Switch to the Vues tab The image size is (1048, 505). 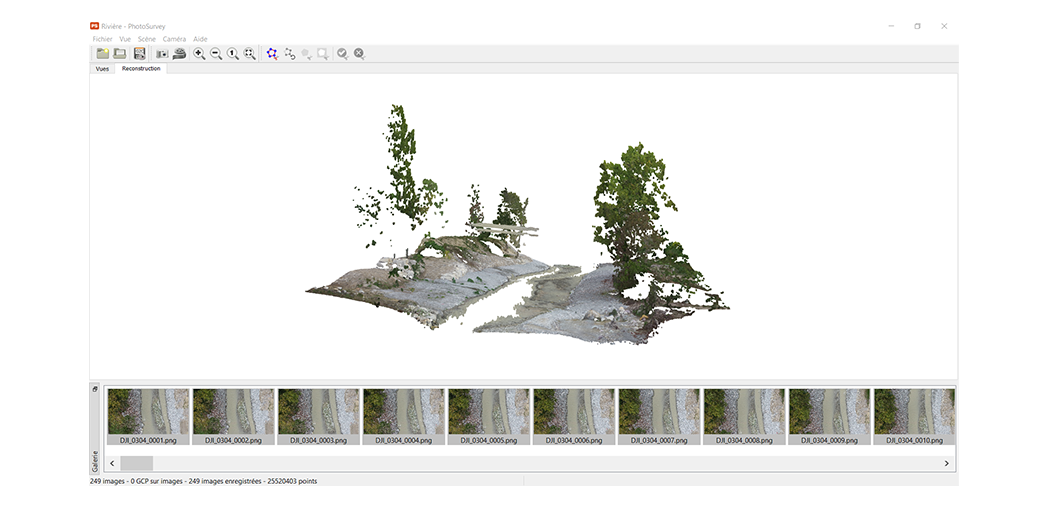click(x=102, y=69)
